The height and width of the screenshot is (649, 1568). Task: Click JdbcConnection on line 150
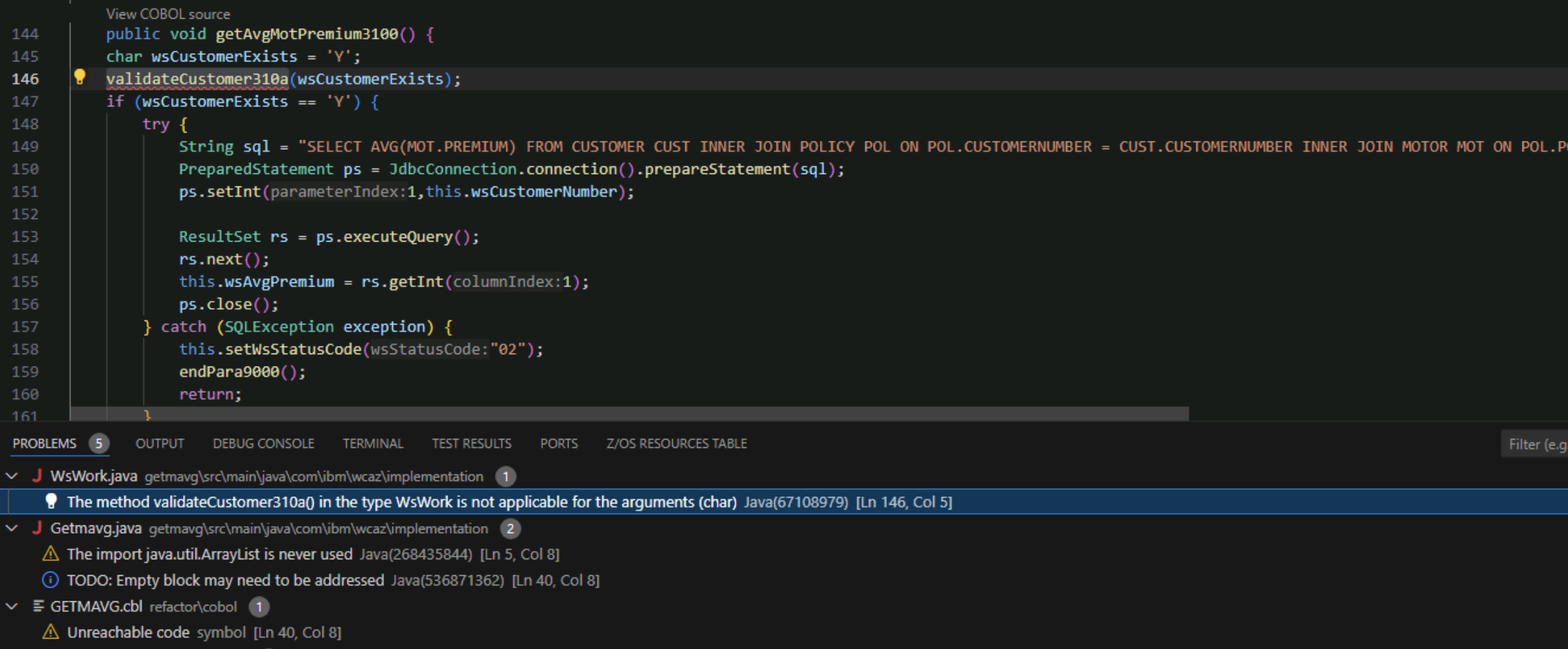click(452, 169)
